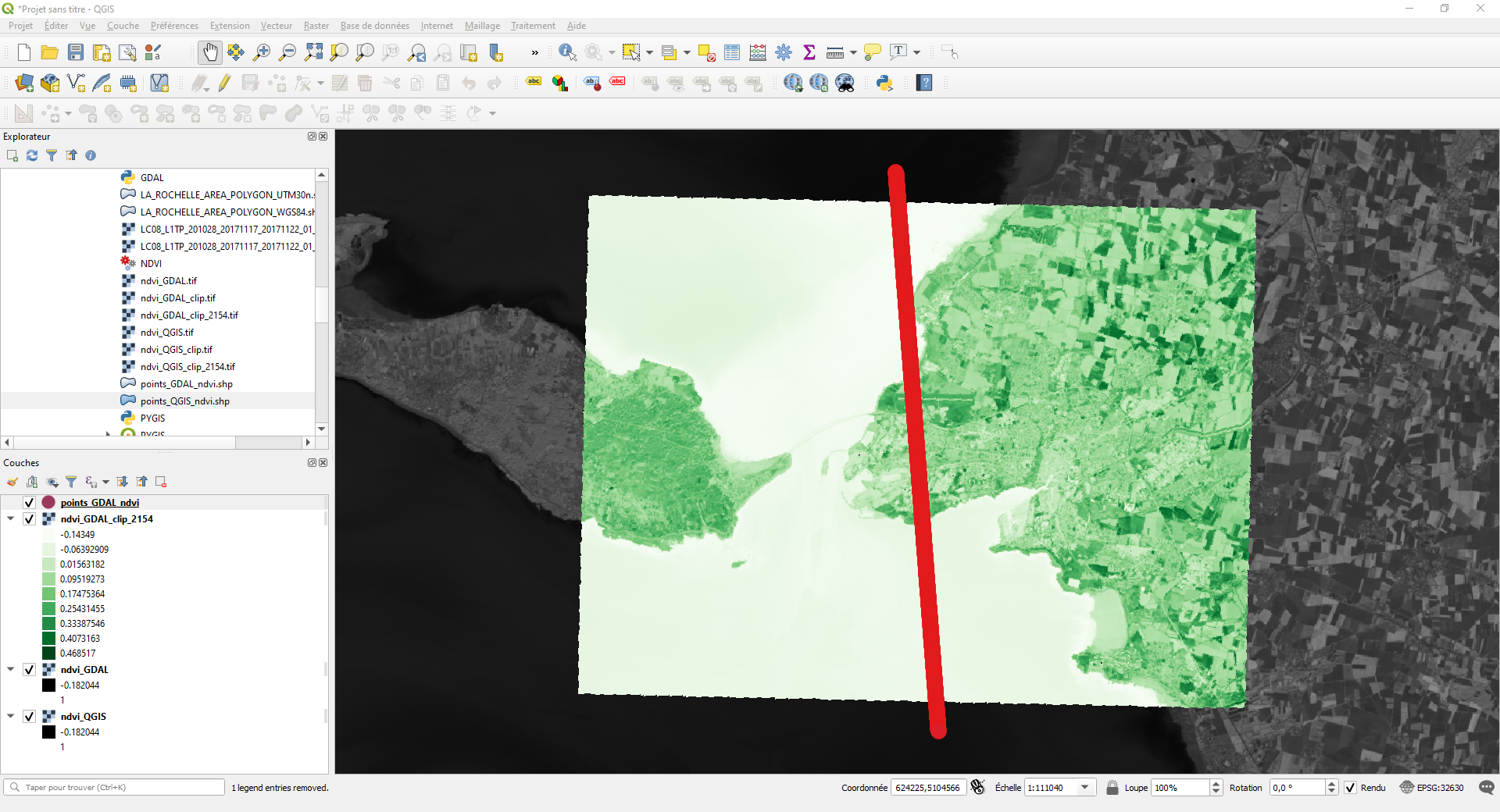
Task: Click the Rotation value field
Action: [1298, 787]
